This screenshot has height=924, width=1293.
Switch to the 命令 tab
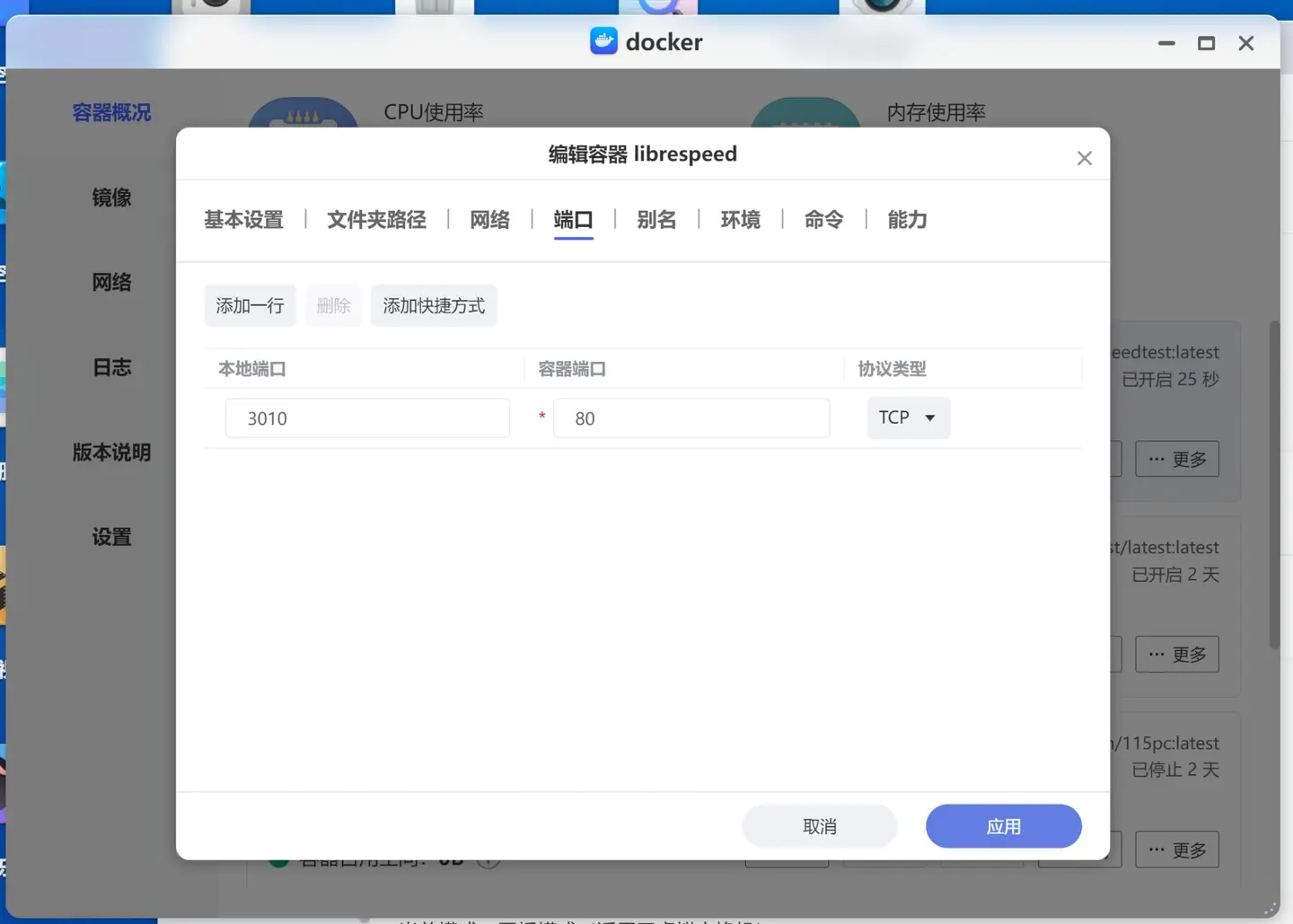(x=823, y=220)
